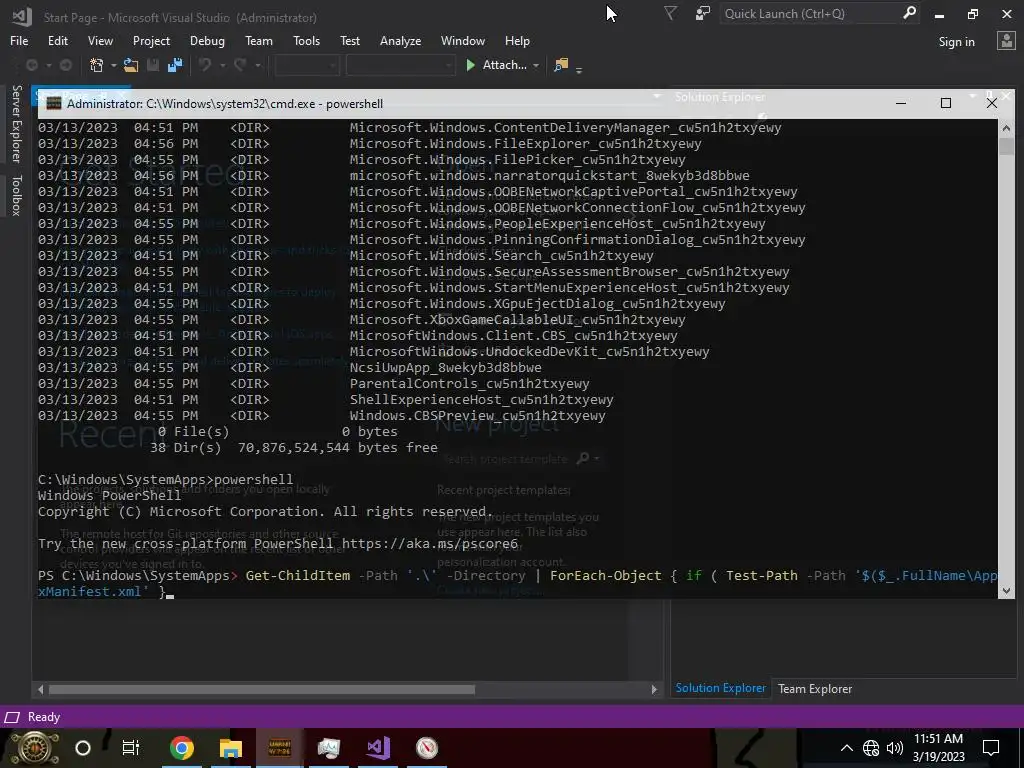Open the File menu

coord(19,40)
